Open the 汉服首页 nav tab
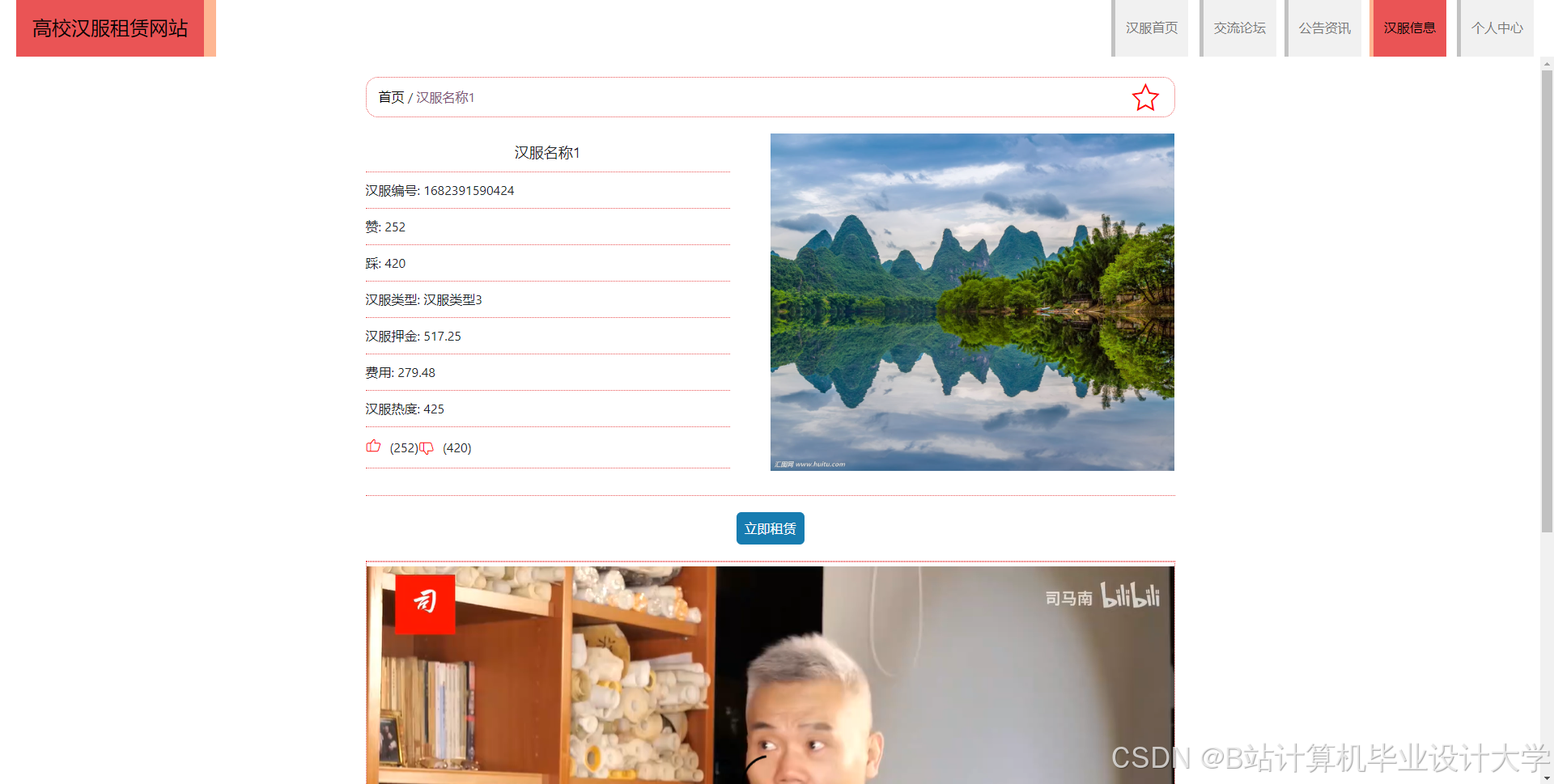 pos(1151,28)
